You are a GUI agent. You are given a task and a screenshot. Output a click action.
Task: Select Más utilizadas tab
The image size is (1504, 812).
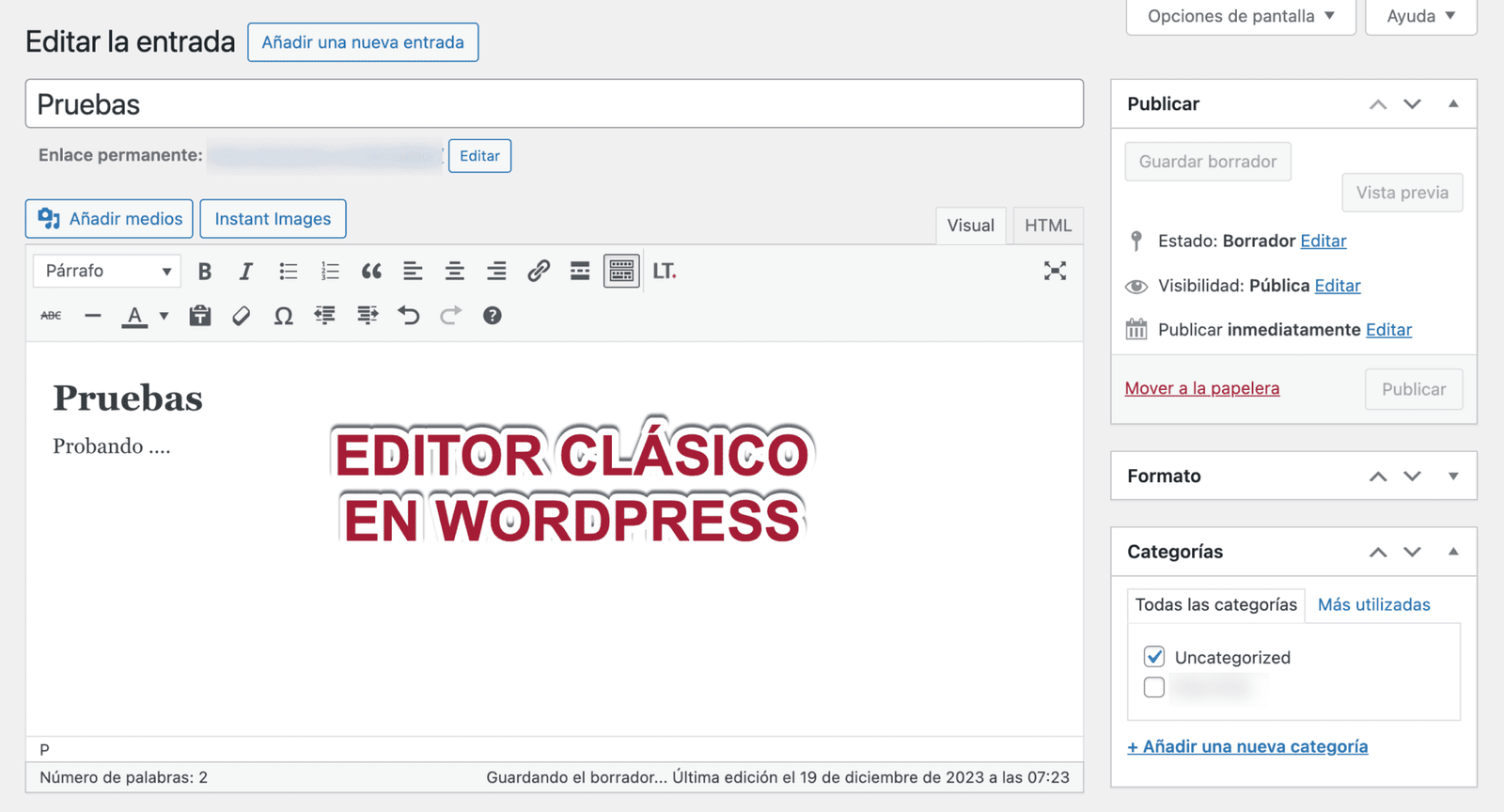tap(1373, 604)
